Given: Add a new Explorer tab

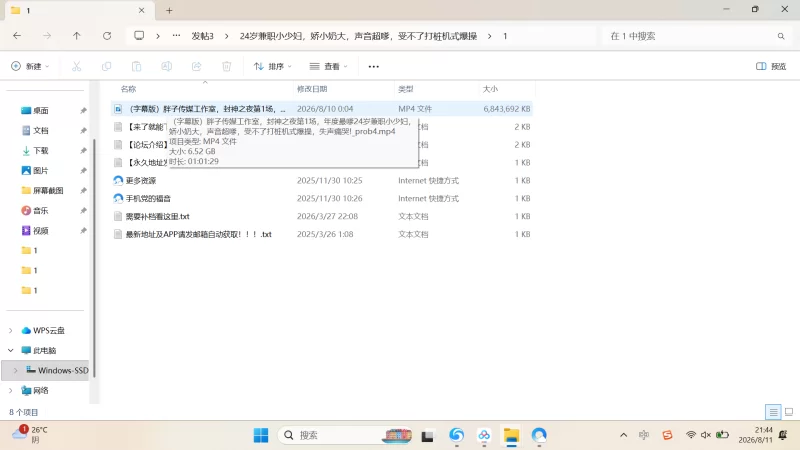Looking at the screenshot, I should tap(169, 10).
